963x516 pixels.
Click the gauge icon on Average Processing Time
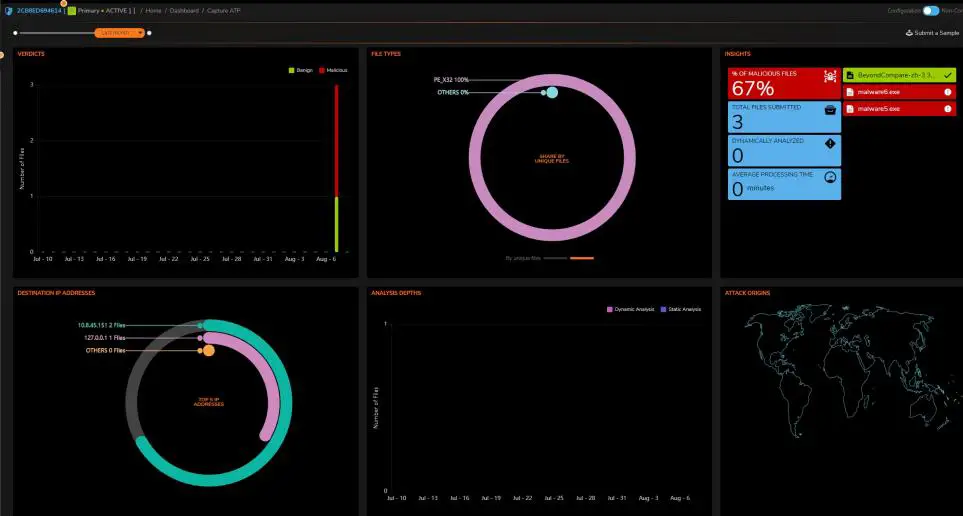coord(830,177)
